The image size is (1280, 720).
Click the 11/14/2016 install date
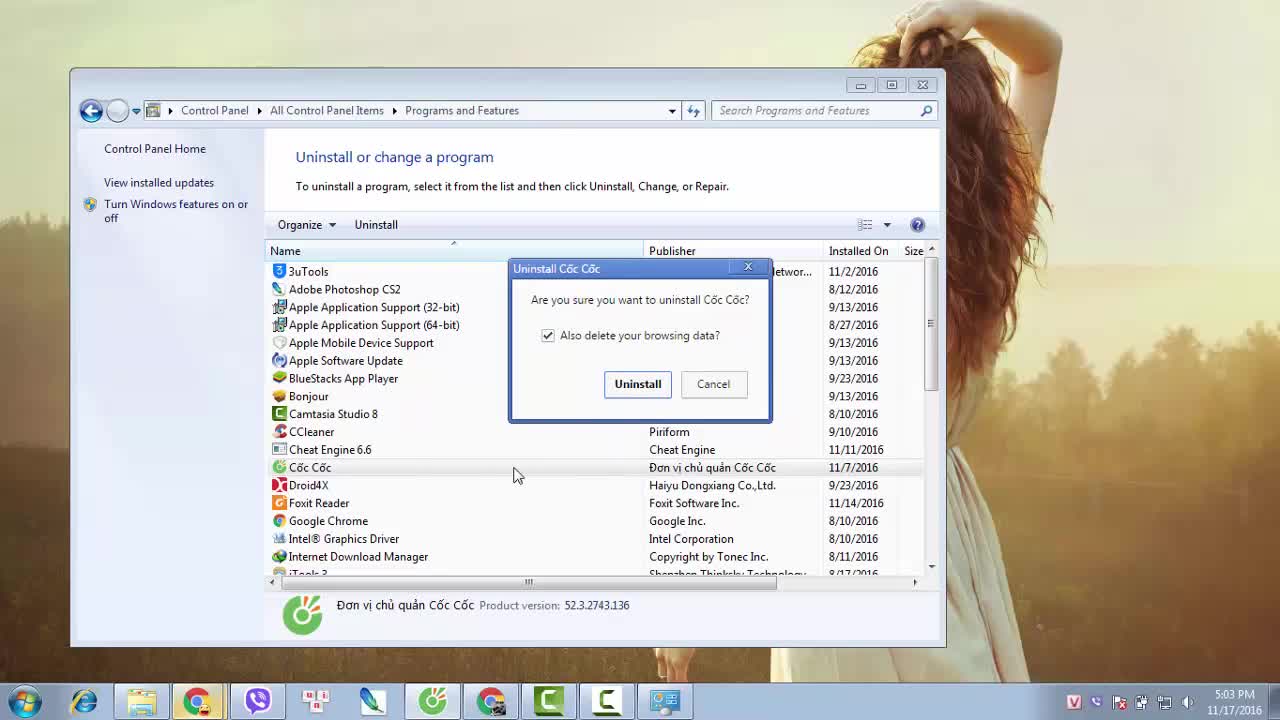click(856, 503)
